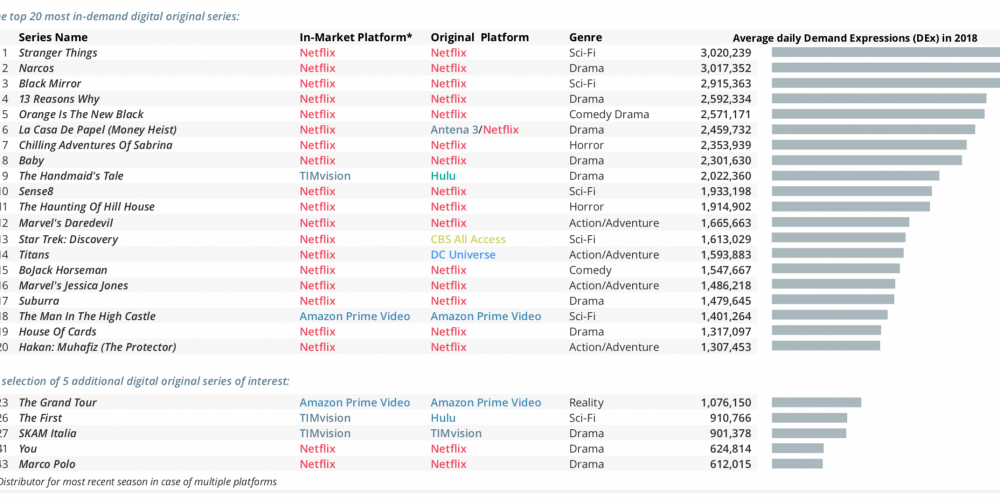
Task: Click the La Casa De Papel (Money Heist) title
Action: coord(98,130)
